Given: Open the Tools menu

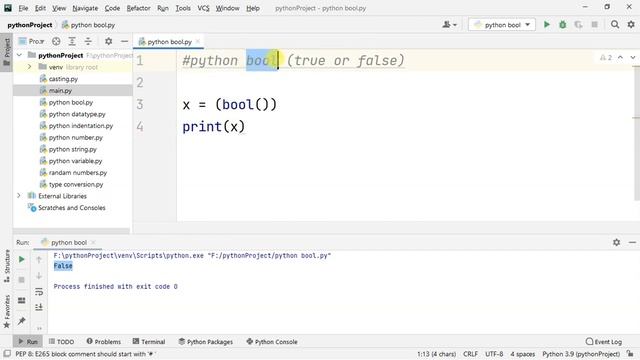Looking at the screenshot, I should 183,8.
